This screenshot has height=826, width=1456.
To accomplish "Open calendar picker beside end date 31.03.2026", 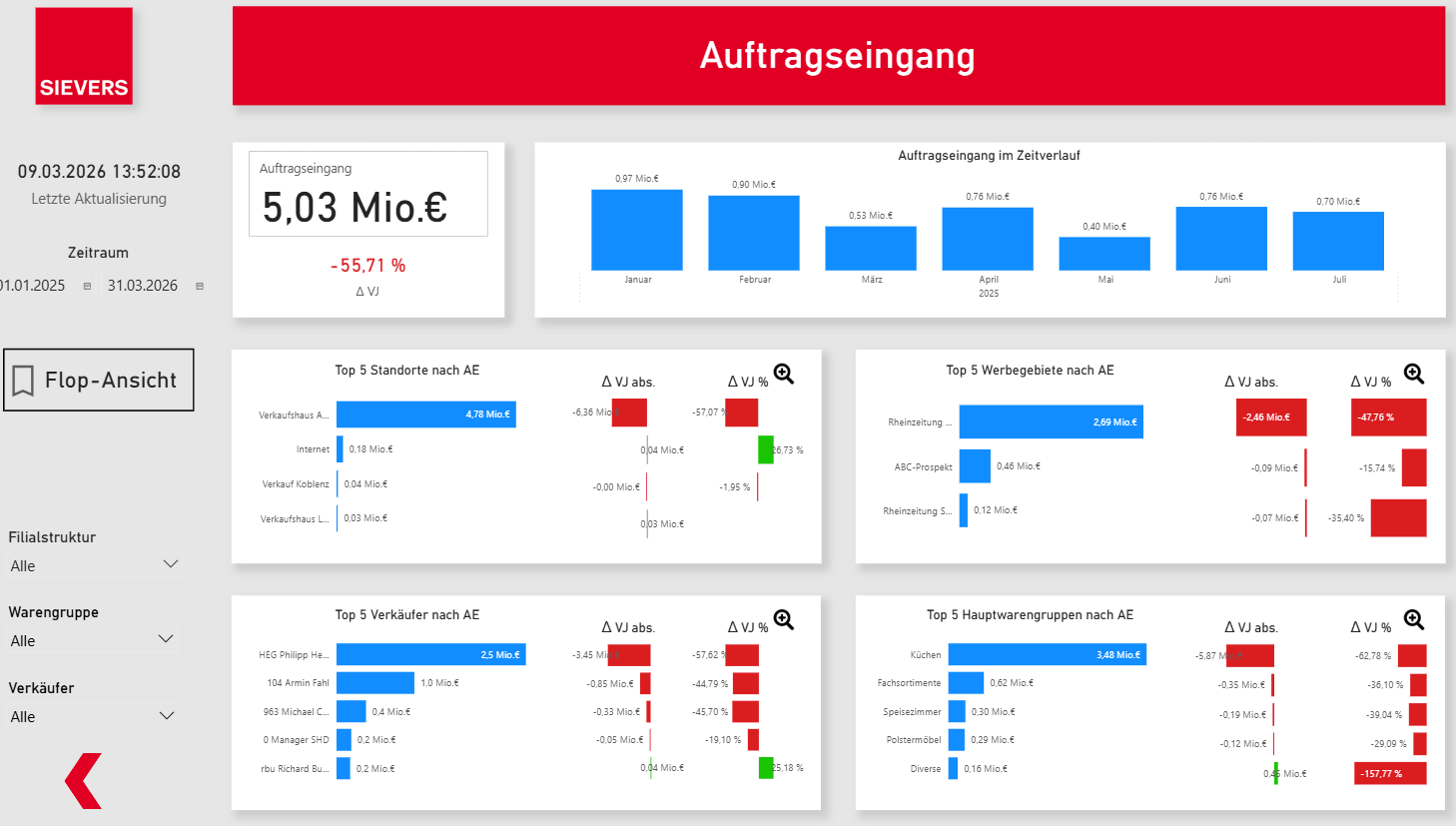I will coord(200,286).
